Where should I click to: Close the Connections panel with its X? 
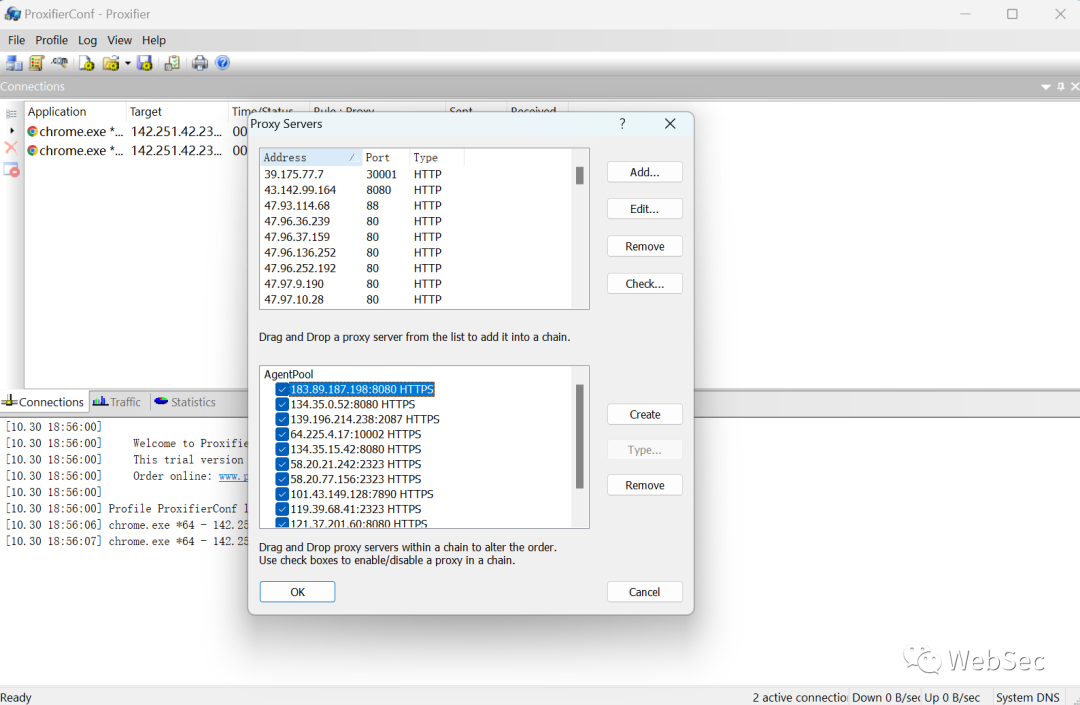[x=1074, y=86]
